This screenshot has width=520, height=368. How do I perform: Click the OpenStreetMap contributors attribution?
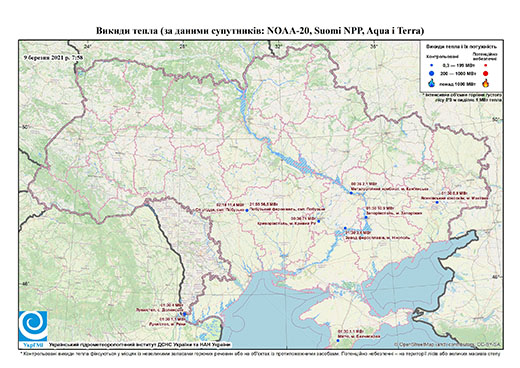(x=447, y=344)
